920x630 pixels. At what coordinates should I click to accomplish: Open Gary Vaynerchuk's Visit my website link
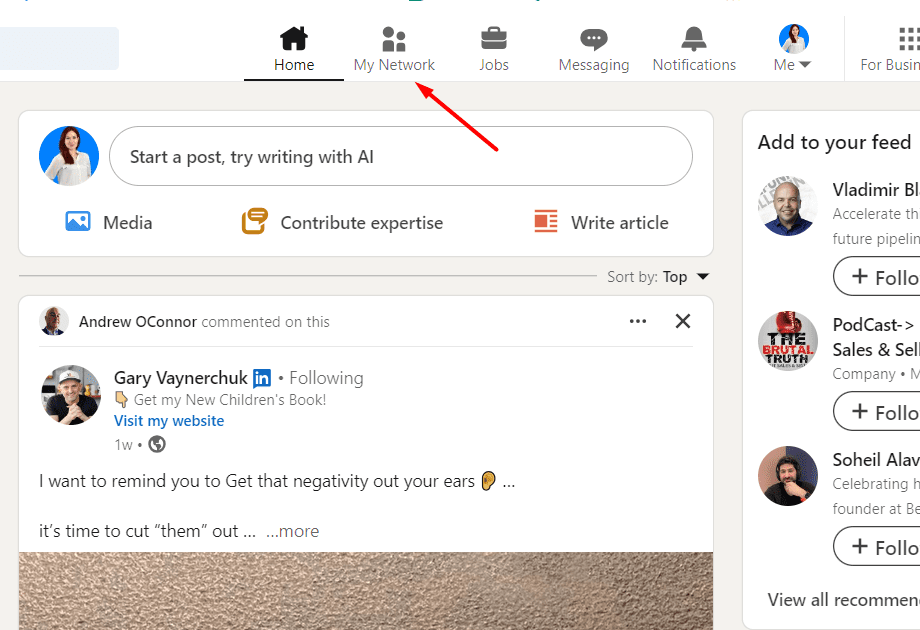[168, 420]
